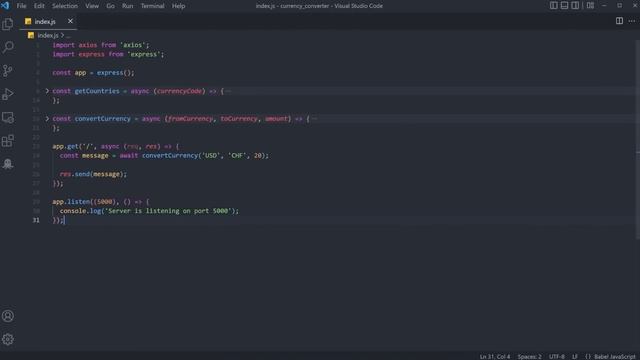The width and height of the screenshot is (640, 360).
Task: Open the Source Control view icon
Action: pyautogui.click(x=8, y=71)
